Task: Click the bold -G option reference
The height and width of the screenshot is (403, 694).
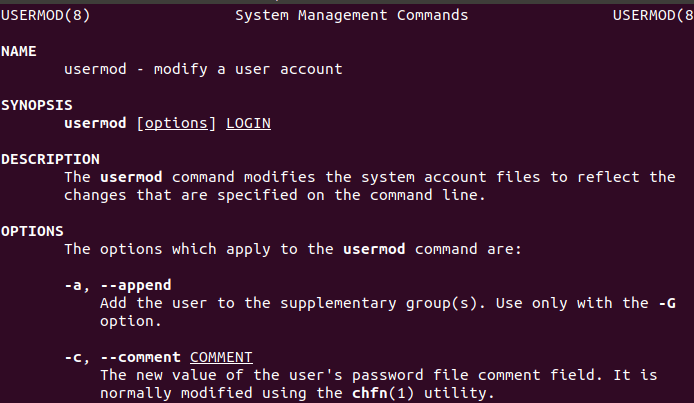Action: 666,303
